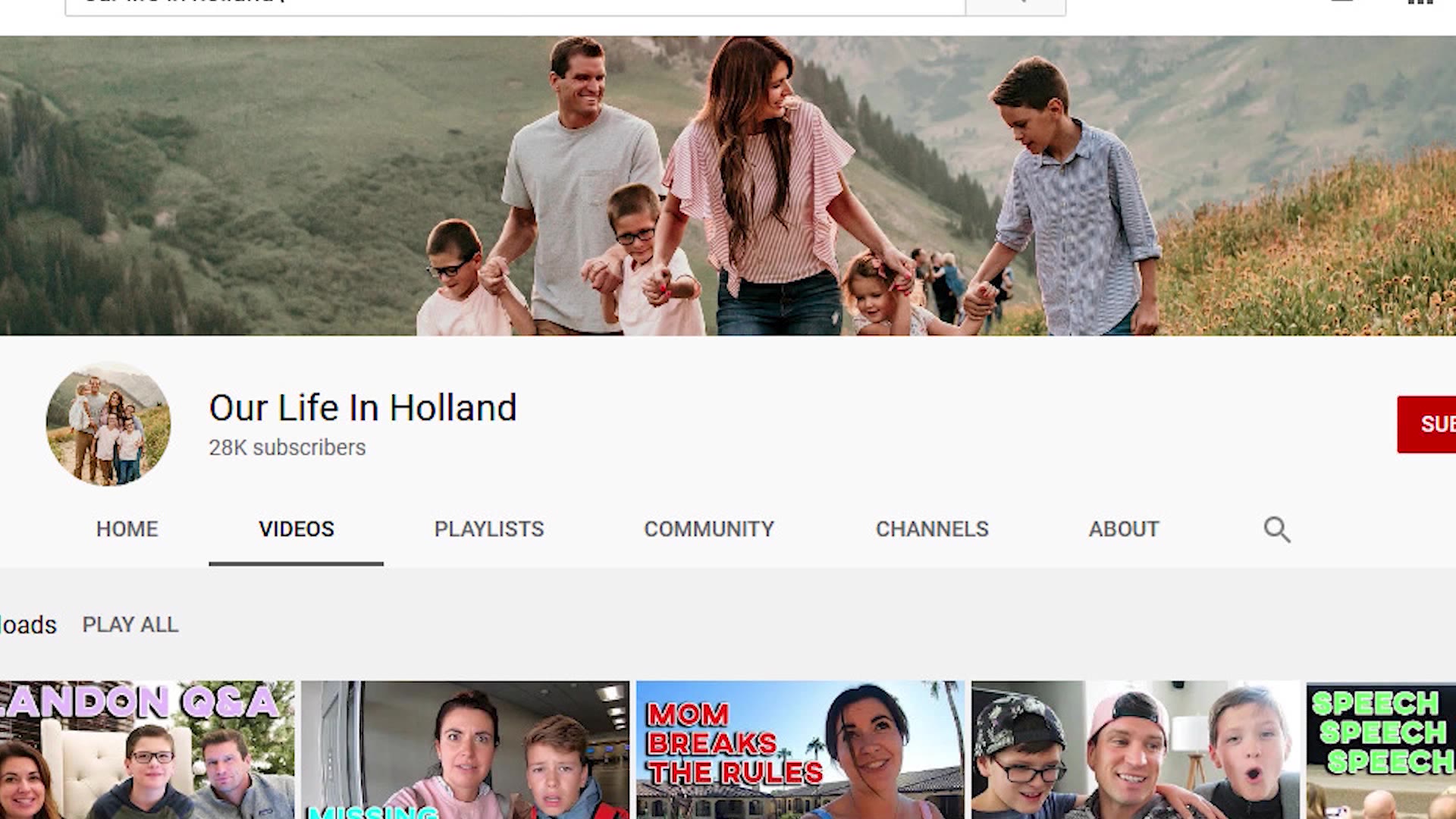Image resolution: width=1456 pixels, height=819 pixels.
Task: Switch to the ABOUT tab
Action: point(1123,529)
